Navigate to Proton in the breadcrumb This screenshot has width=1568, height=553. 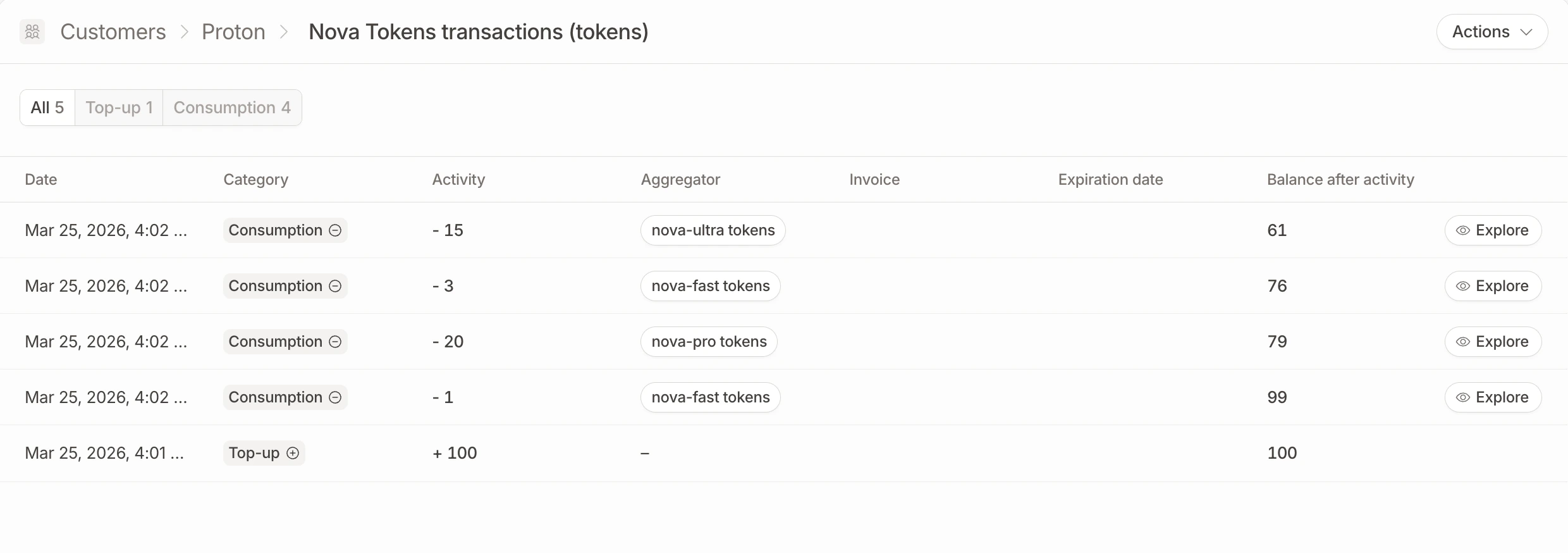tap(233, 32)
